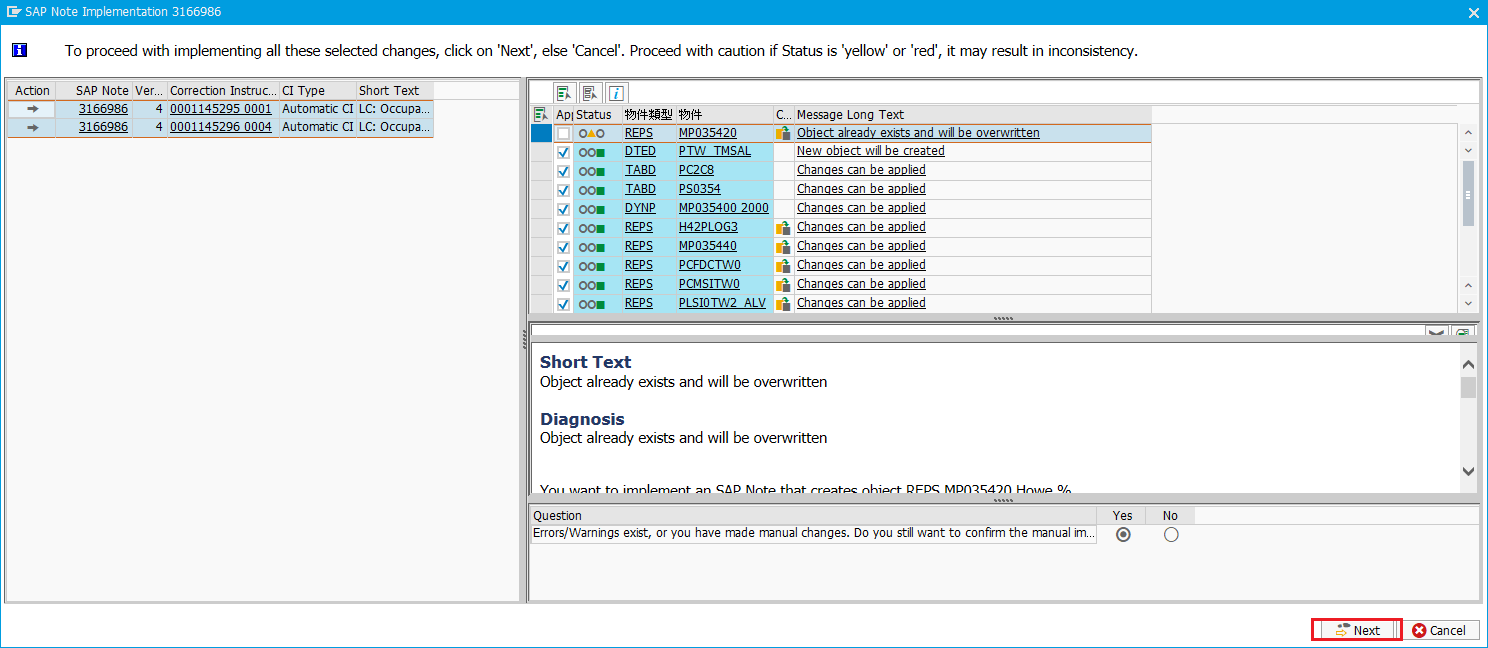
Task: Click the 'Short Text' column header in notes table
Action: 395,91
